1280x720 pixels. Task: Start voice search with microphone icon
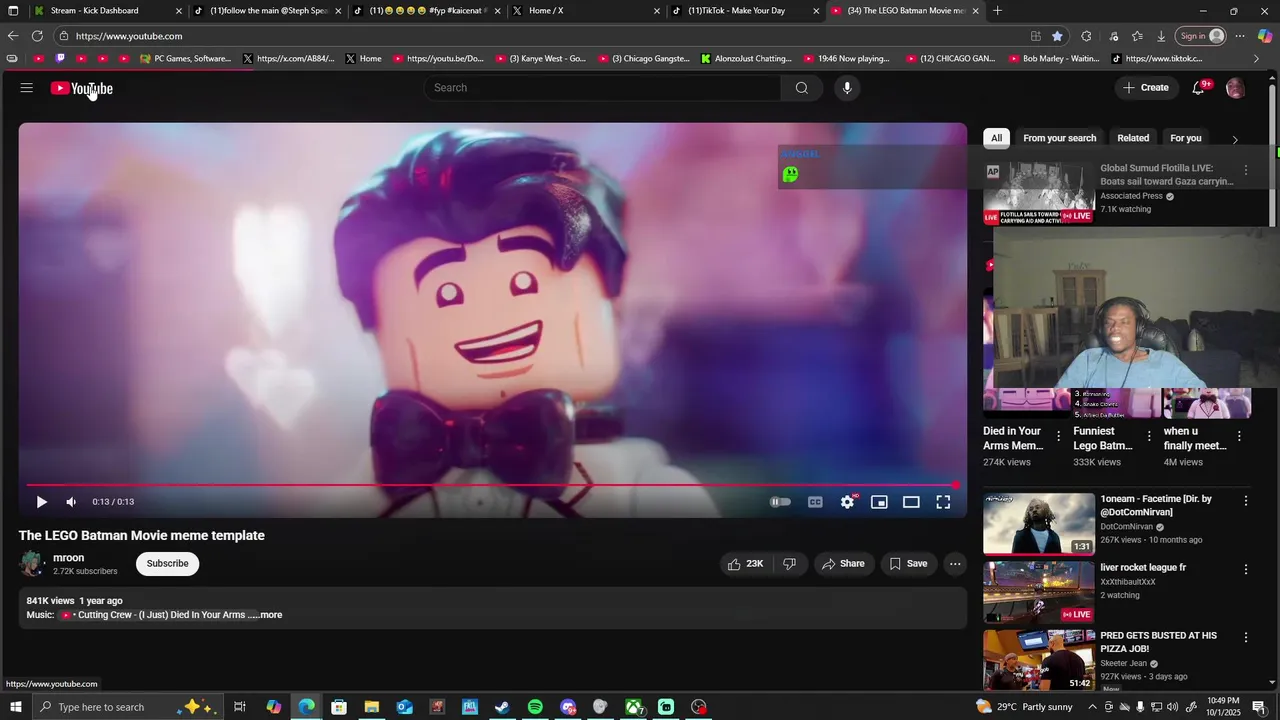click(x=847, y=88)
